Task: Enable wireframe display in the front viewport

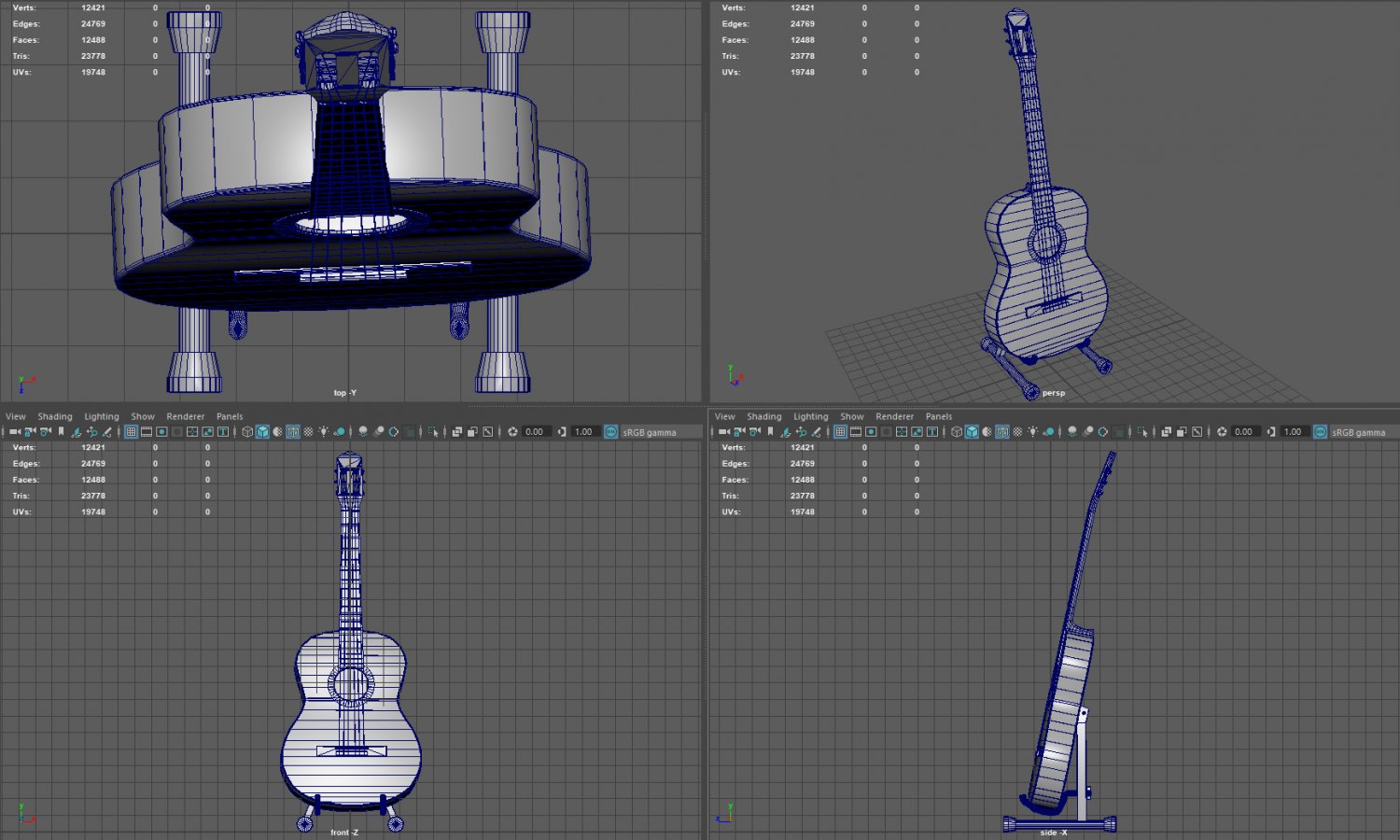Action: click(x=245, y=431)
